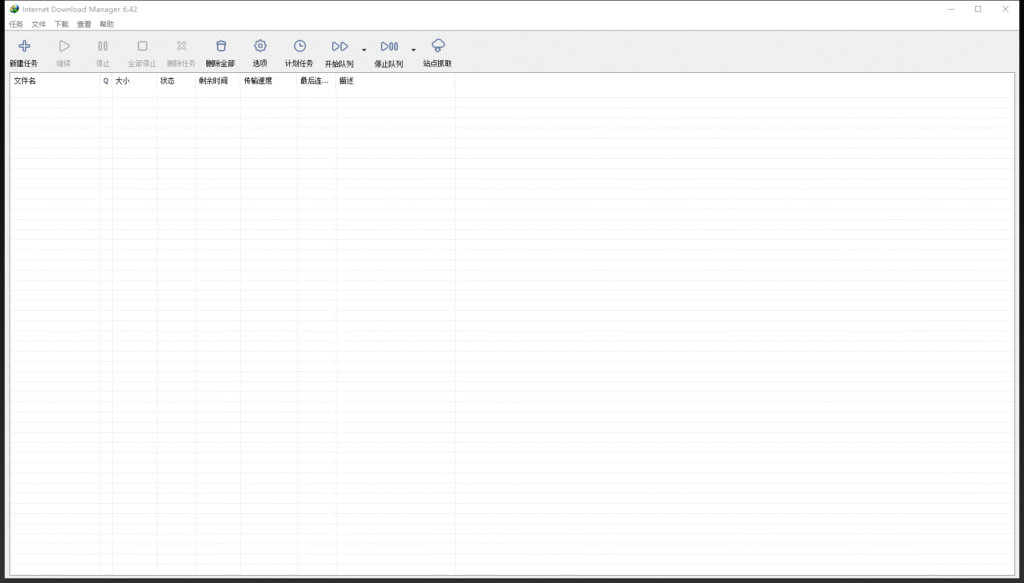This screenshot has height=583, width=1024.
Task: Open the 计划任务 scheduler clock icon
Action: click(299, 46)
